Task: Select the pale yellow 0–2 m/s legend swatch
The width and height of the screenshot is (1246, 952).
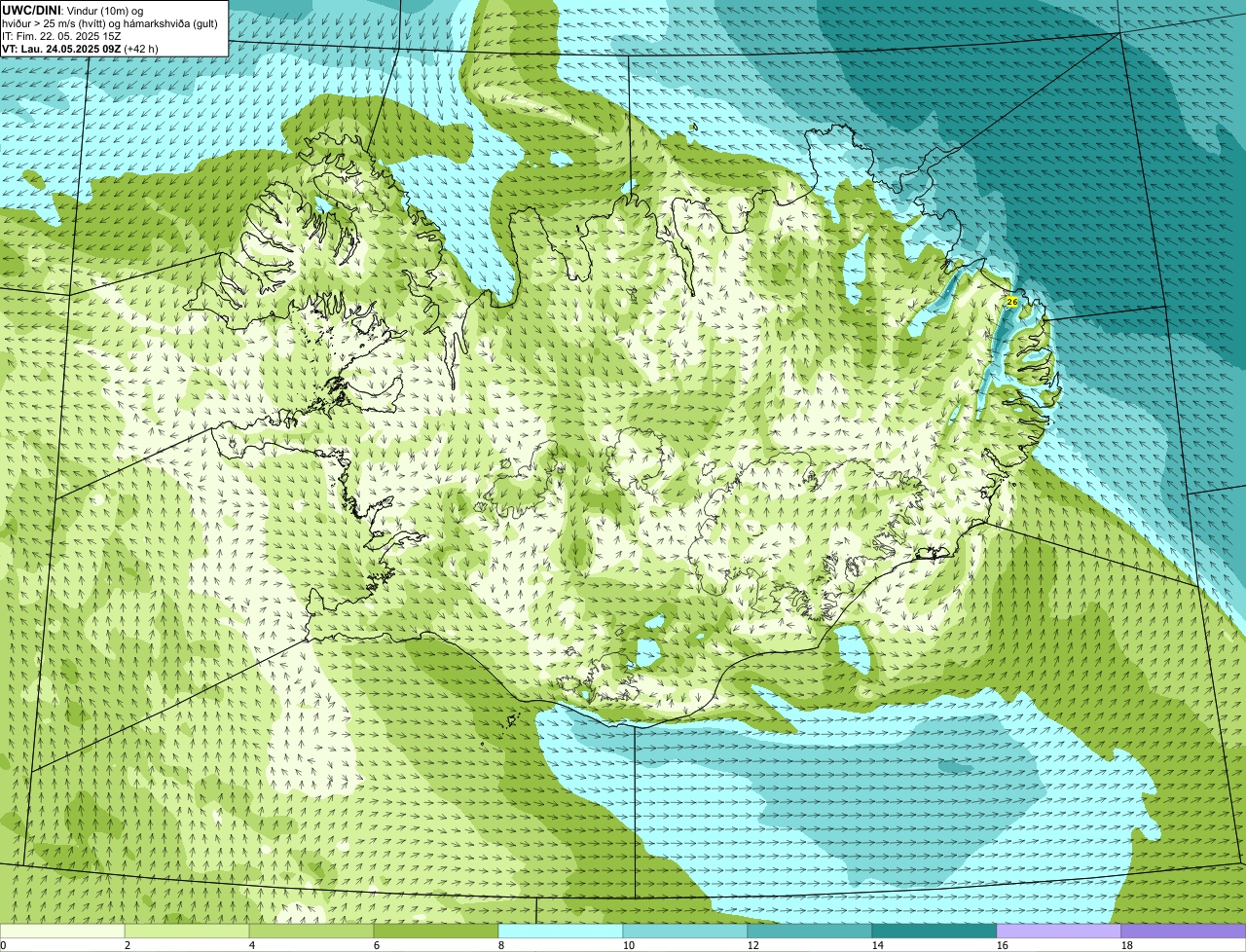Action: coord(62,932)
